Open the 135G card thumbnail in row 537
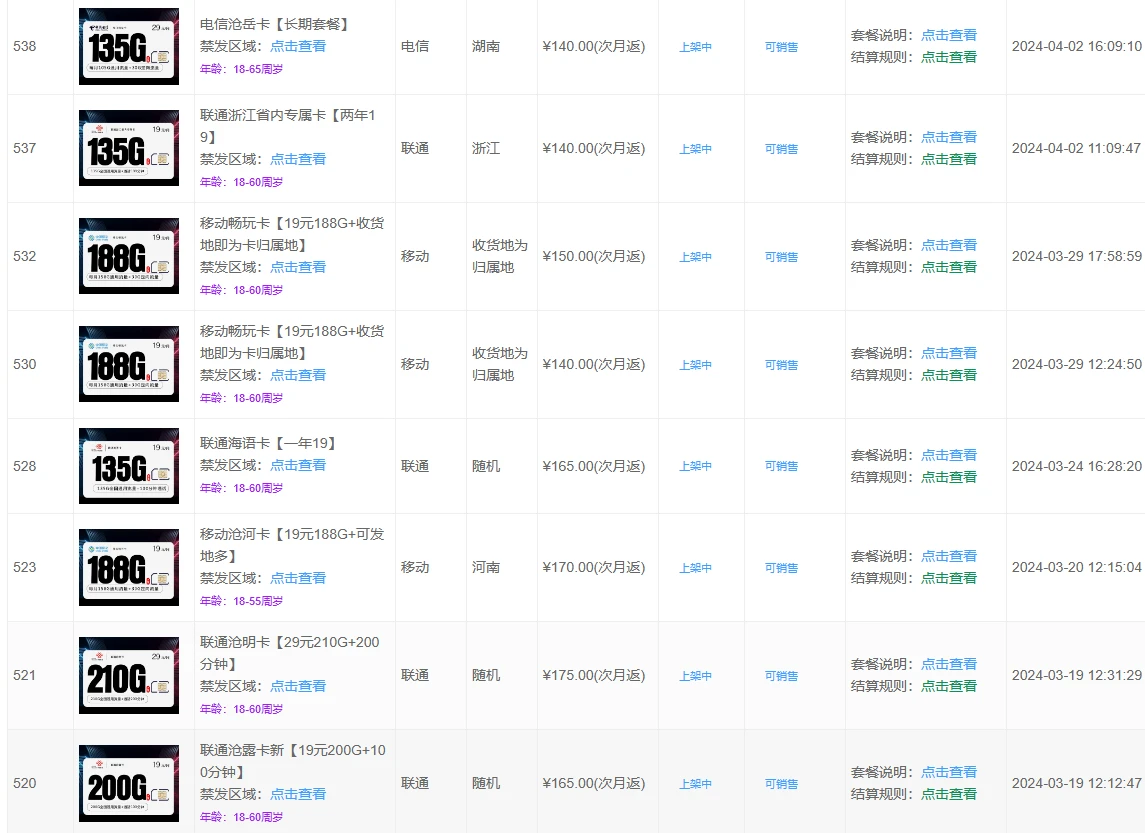 click(x=129, y=148)
